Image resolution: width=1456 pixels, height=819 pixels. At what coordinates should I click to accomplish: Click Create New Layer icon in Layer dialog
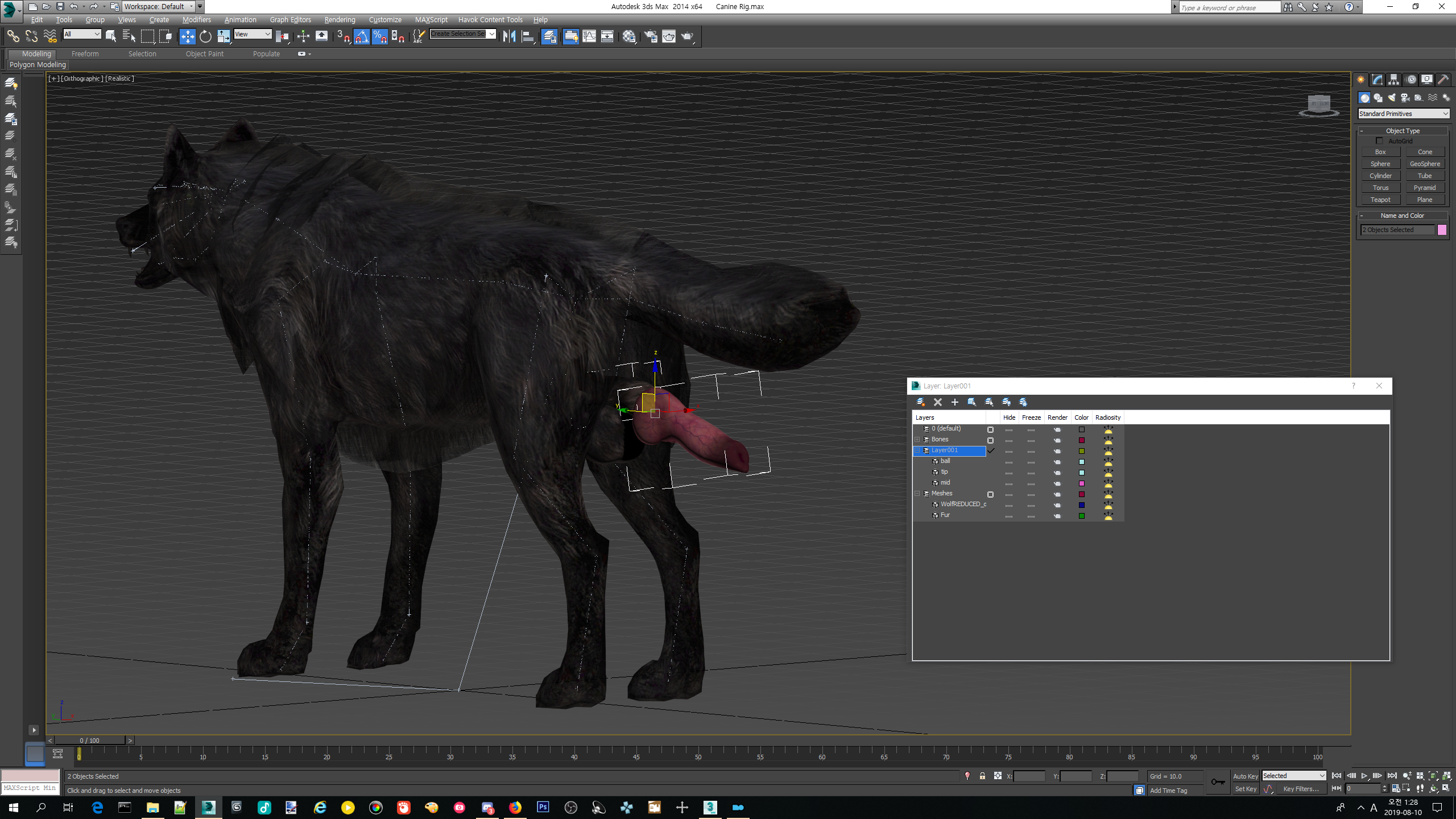point(921,402)
